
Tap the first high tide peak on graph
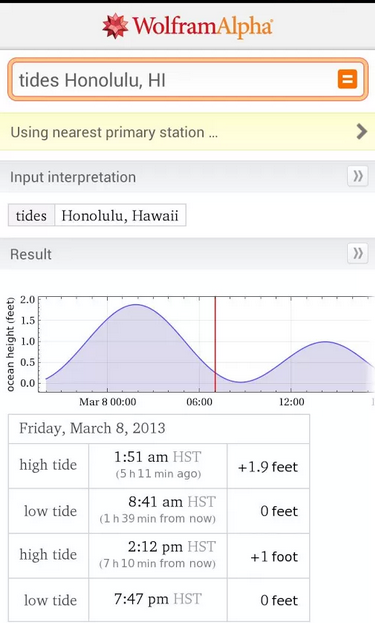(136, 305)
